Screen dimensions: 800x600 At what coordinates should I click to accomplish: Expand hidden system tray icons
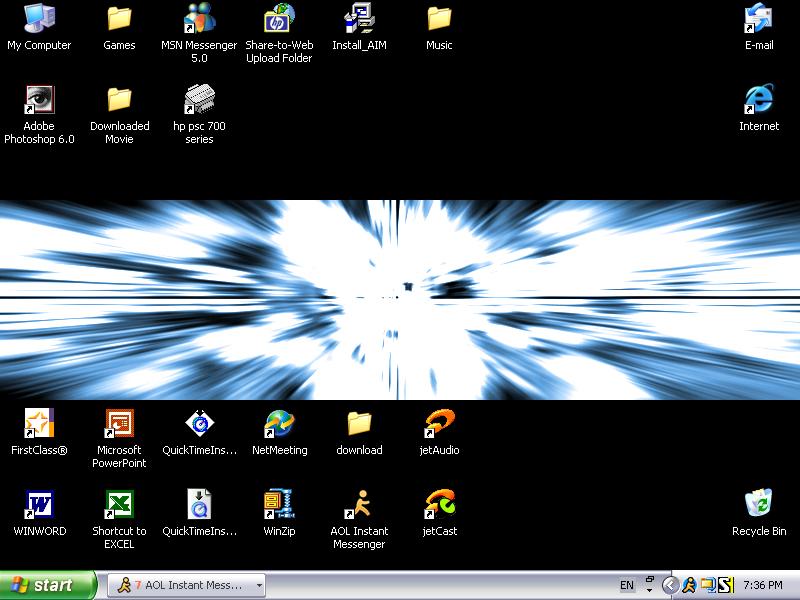pos(671,585)
